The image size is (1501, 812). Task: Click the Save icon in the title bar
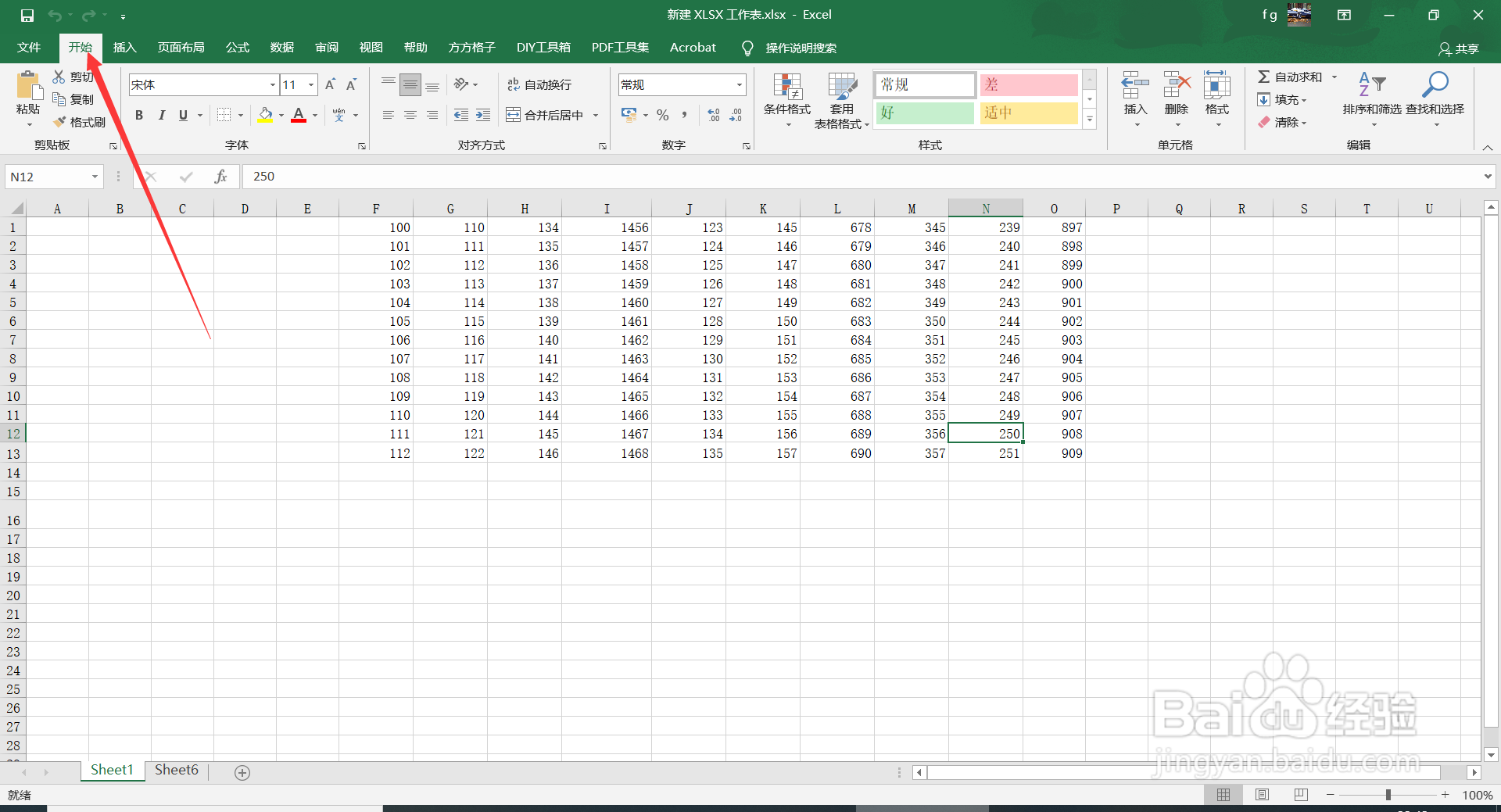click(x=27, y=15)
